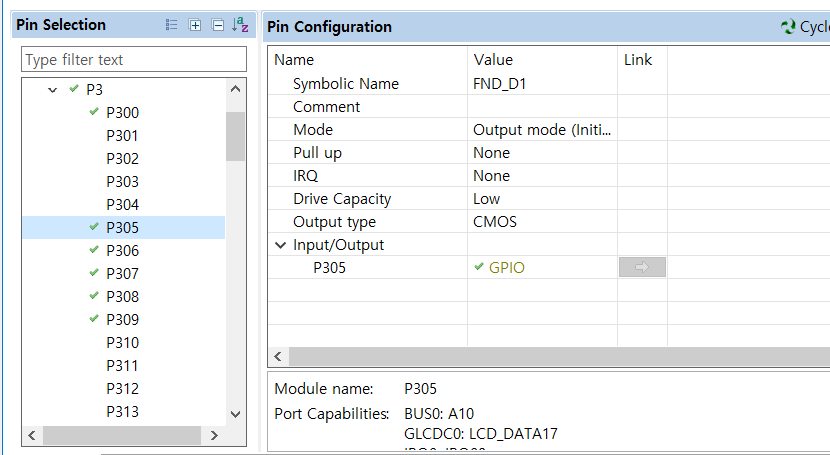Expand all pins with the plus icon

195,25
